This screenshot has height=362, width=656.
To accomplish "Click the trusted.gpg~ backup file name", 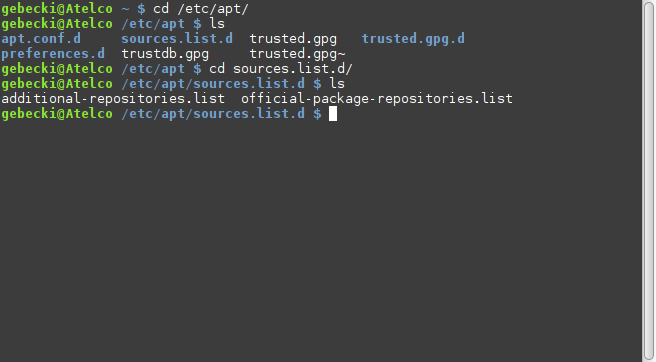I will coord(297,54).
